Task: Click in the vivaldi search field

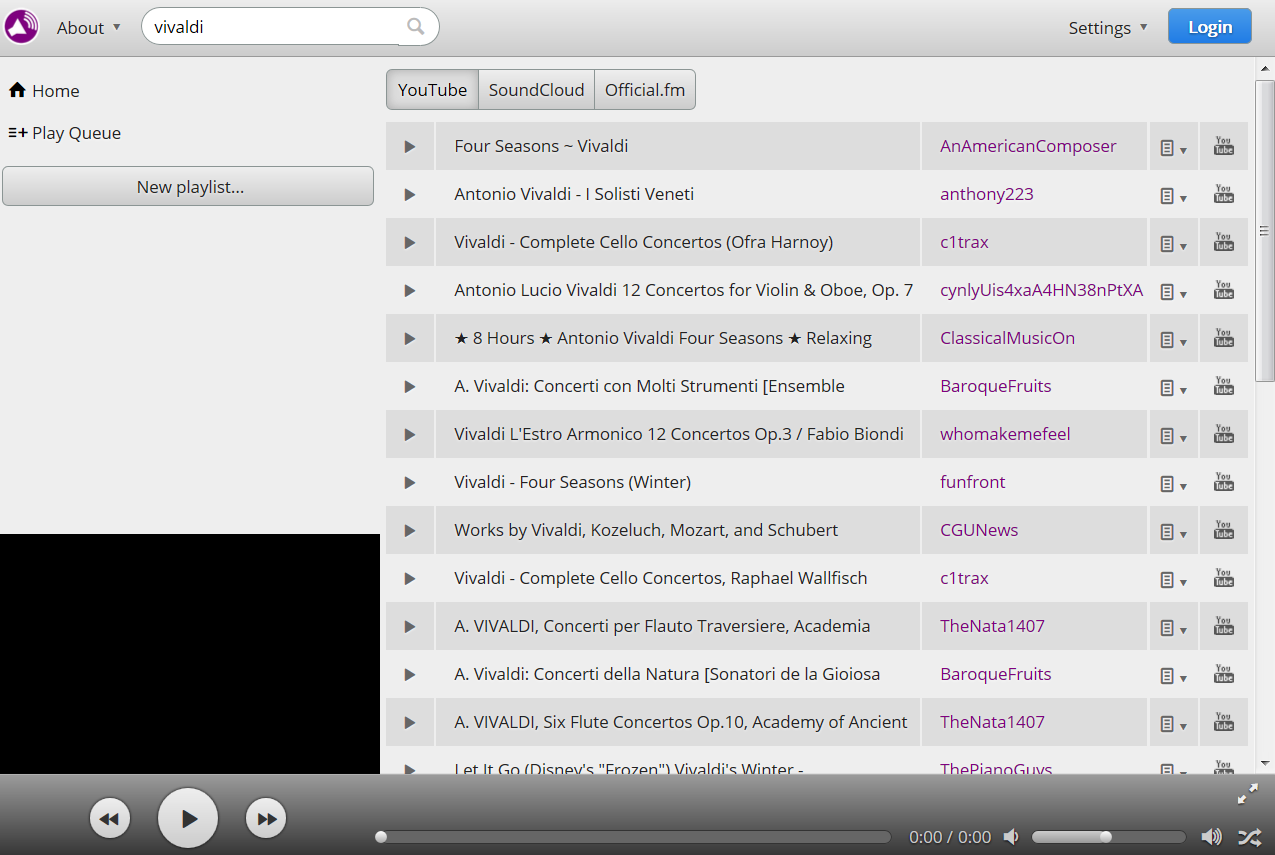Action: [270, 27]
